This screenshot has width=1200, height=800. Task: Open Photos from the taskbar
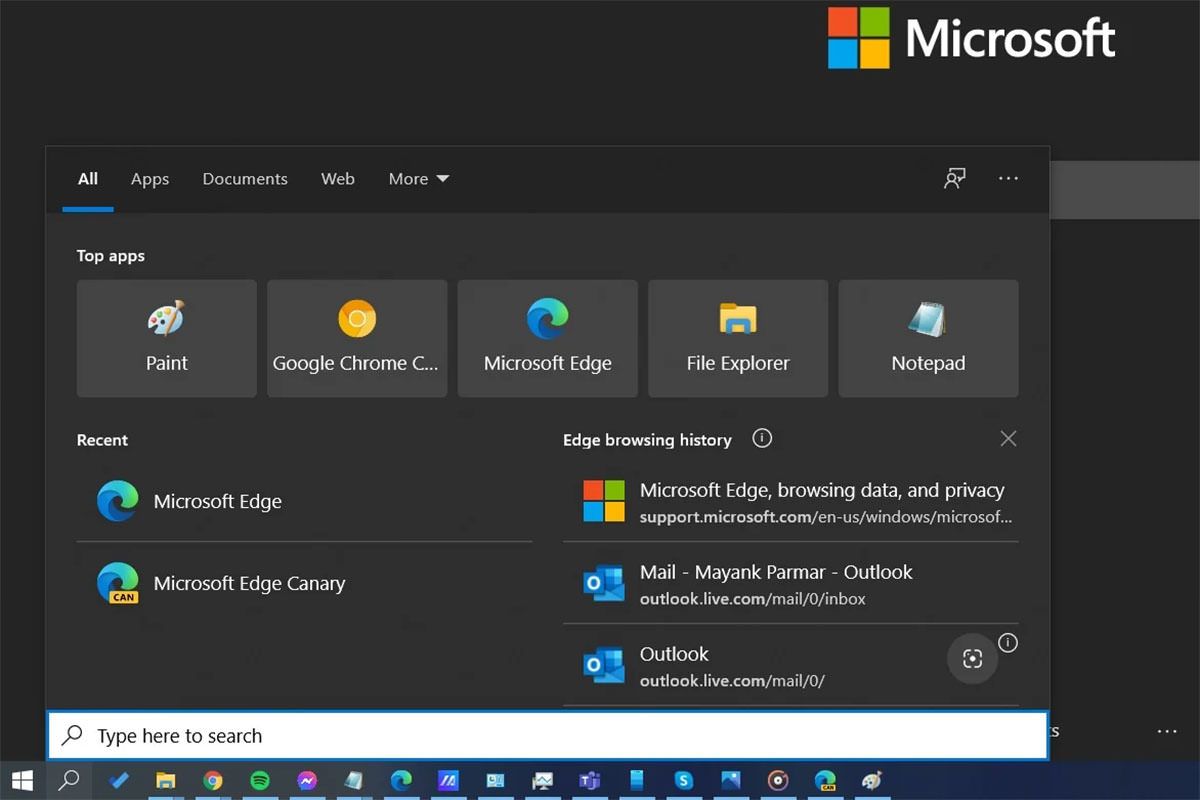point(731,780)
